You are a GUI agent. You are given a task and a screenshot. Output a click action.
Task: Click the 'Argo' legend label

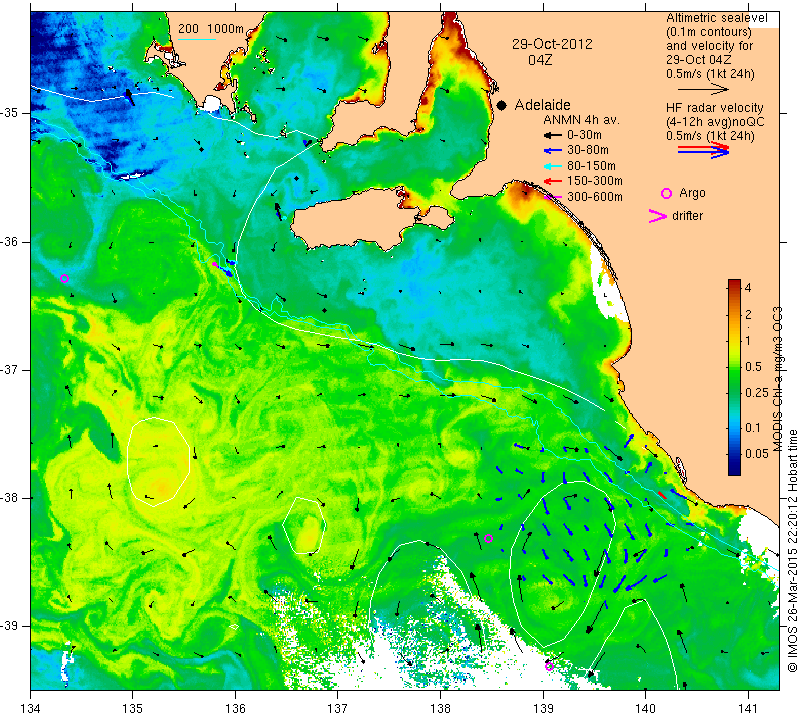692,193
